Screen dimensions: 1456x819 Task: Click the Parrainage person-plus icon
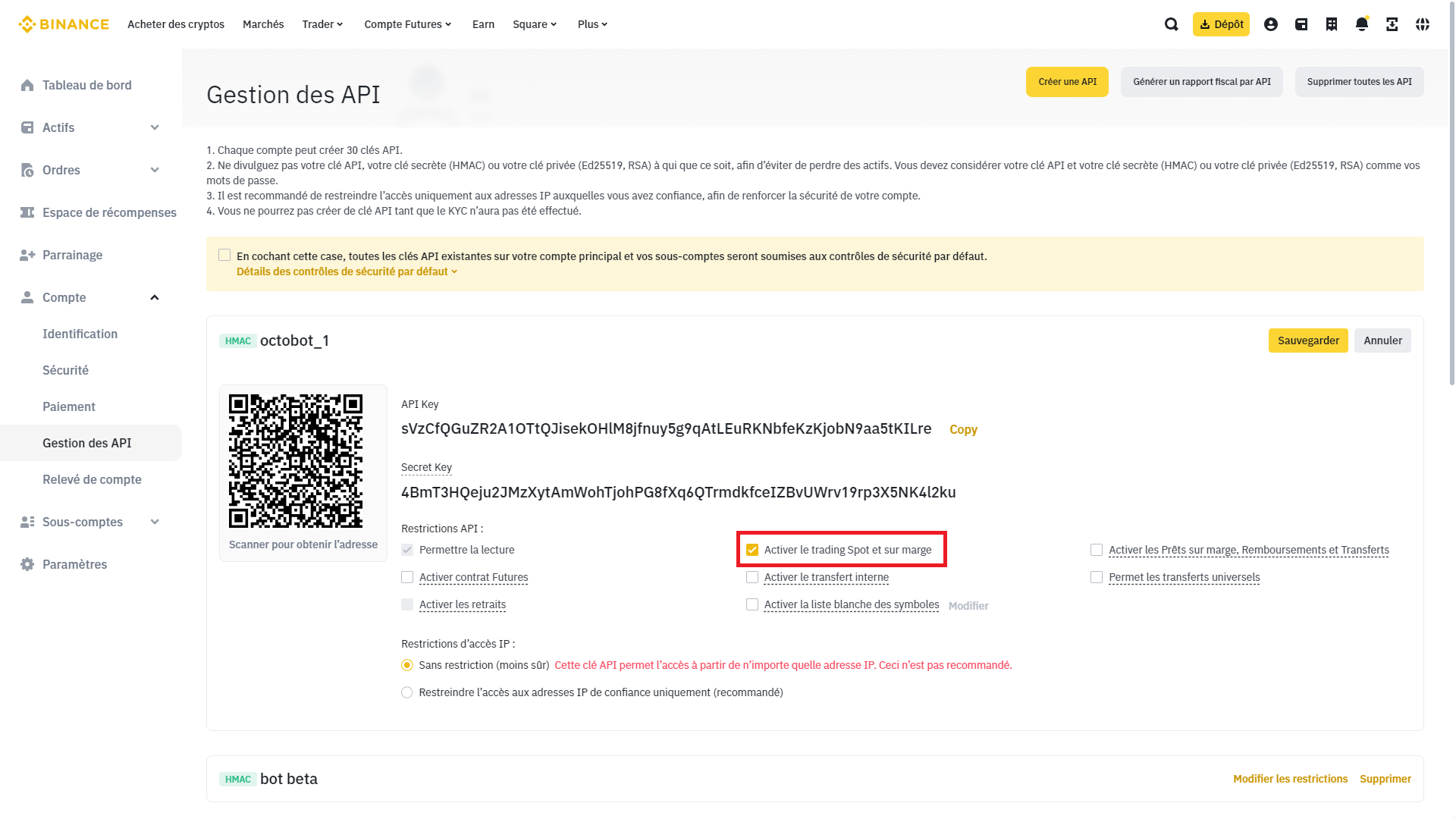tap(27, 255)
